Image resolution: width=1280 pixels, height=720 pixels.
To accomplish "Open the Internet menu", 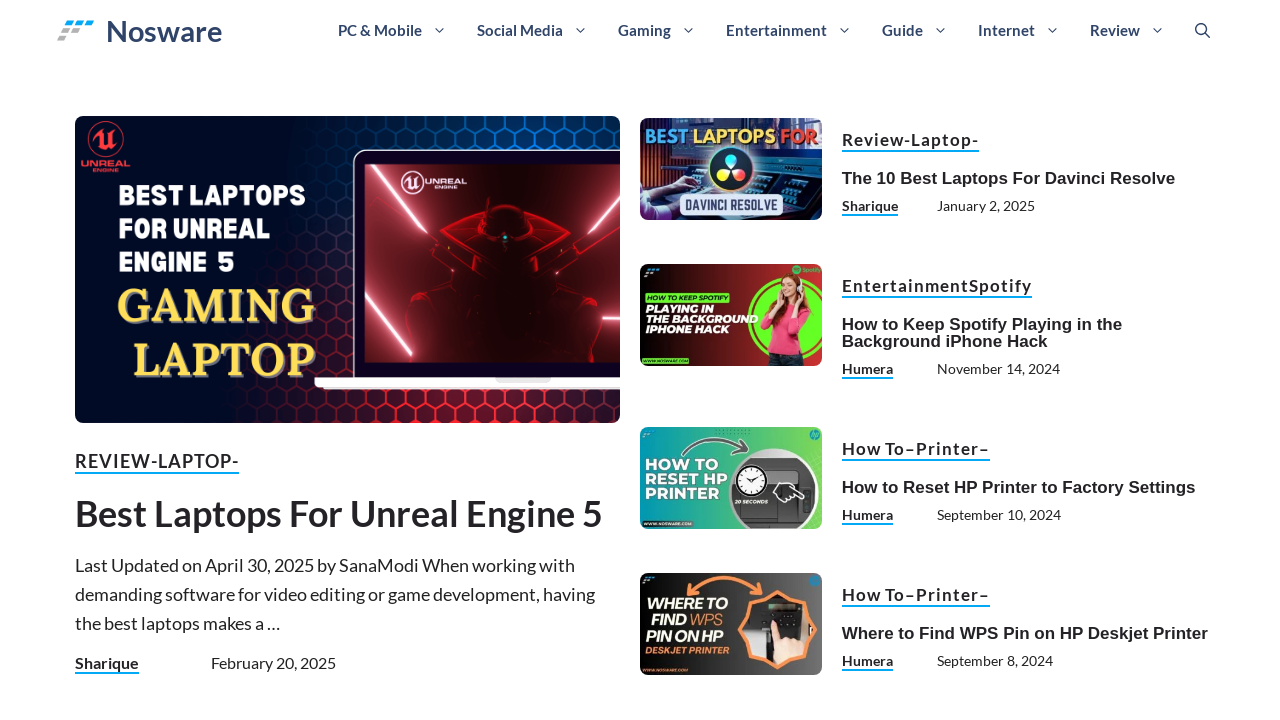I will click(1006, 30).
